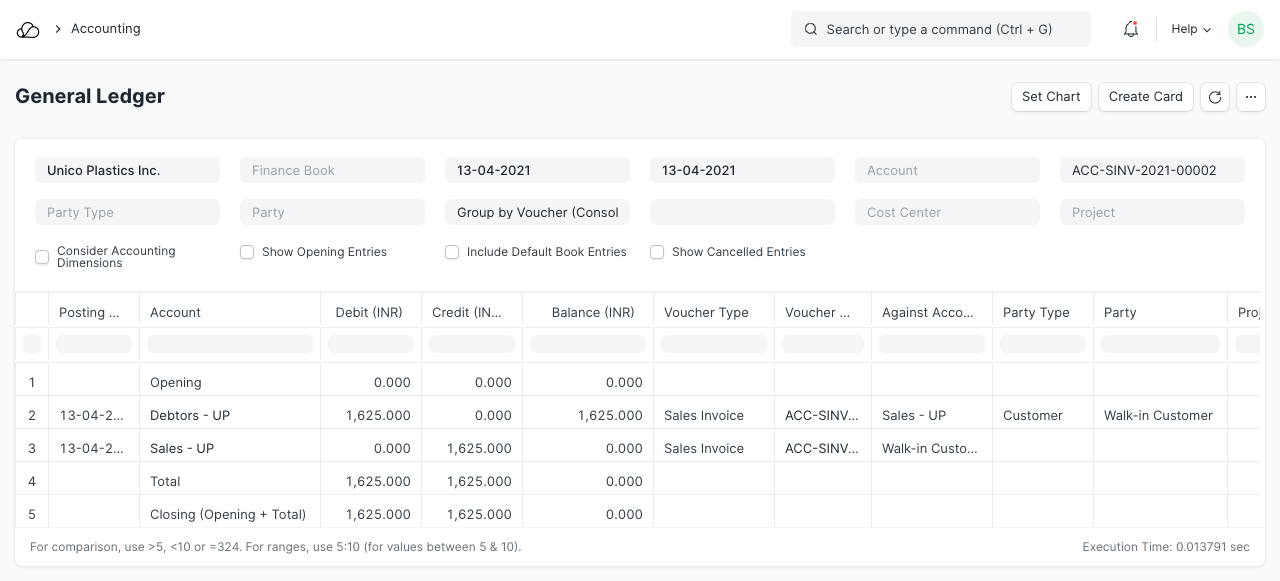Check Show Cancelled Entries option
The height and width of the screenshot is (581, 1280).
pos(657,252)
